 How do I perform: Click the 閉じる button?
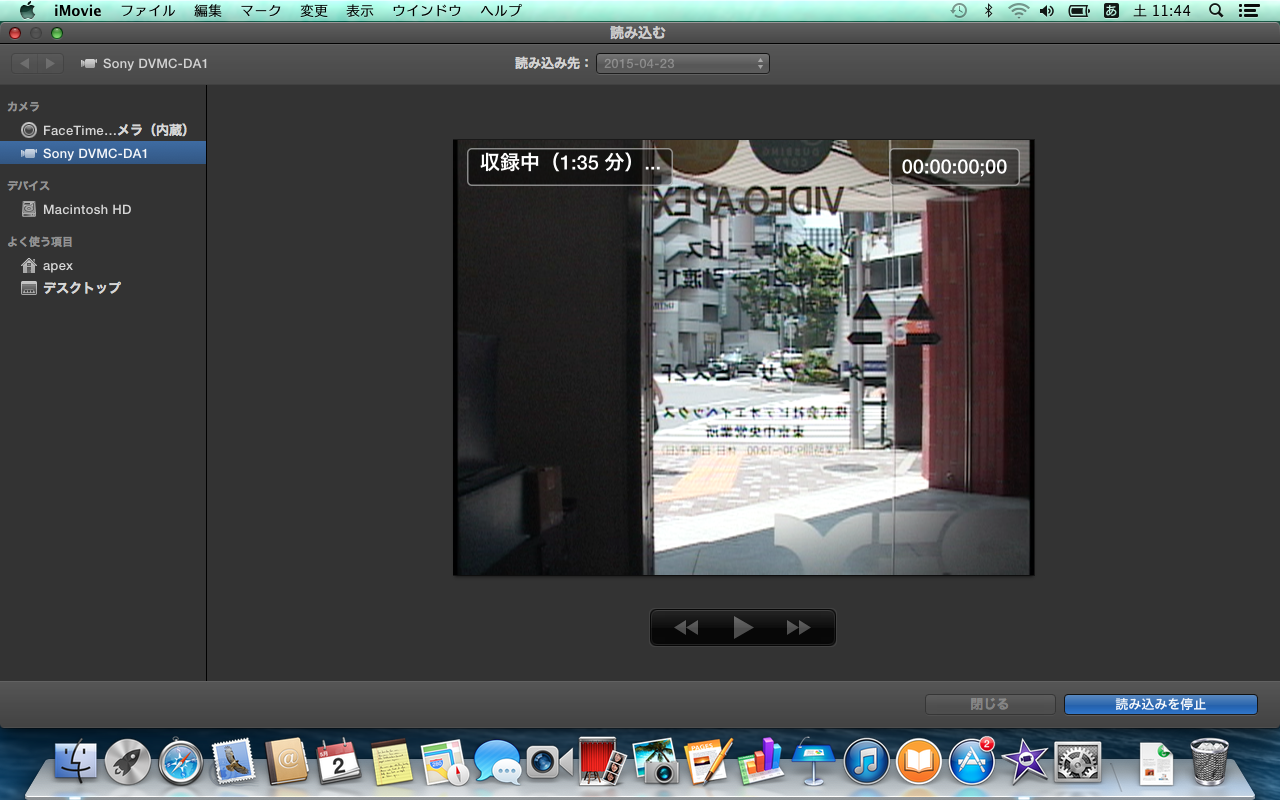click(990, 704)
